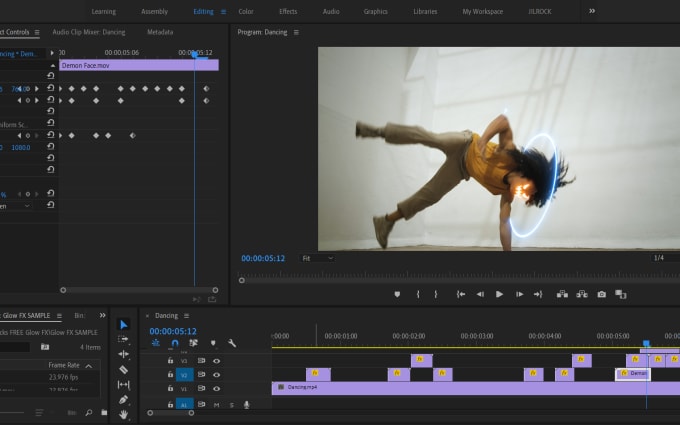Create new bin in project panel

[104, 412]
